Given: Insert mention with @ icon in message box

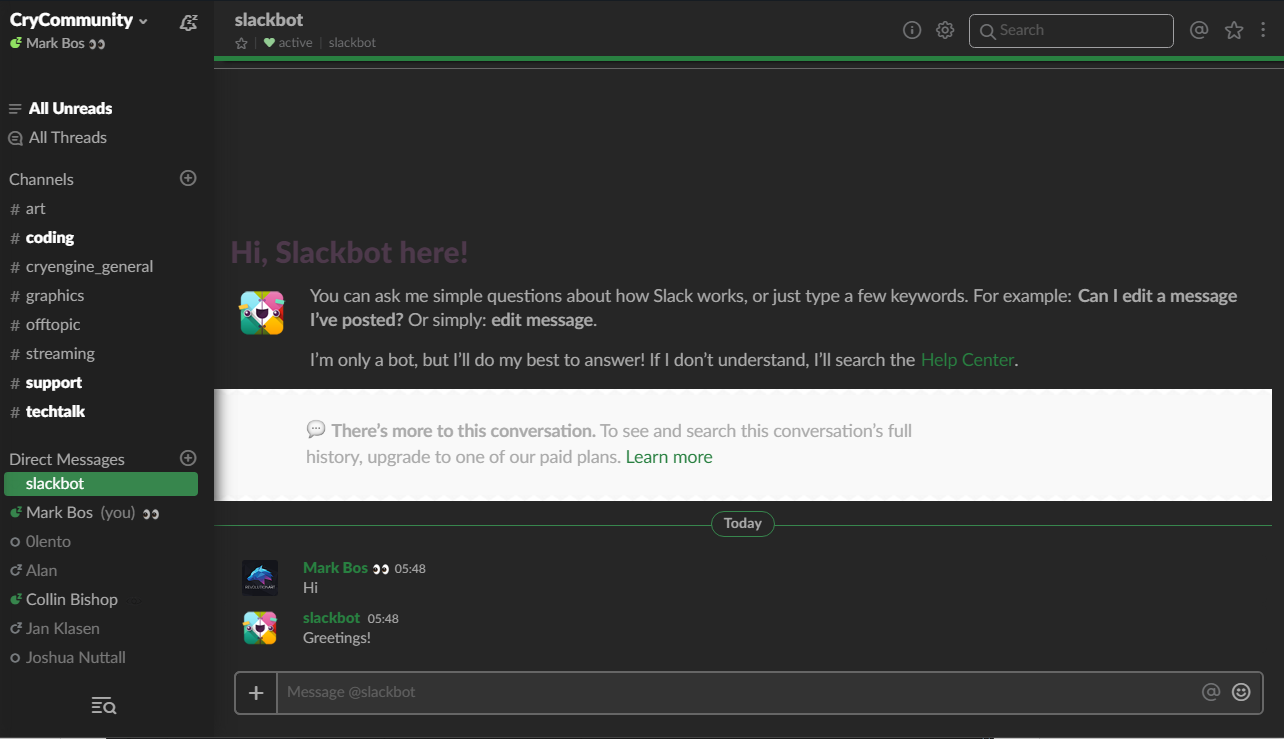Looking at the screenshot, I should pyautogui.click(x=1211, y=692).
